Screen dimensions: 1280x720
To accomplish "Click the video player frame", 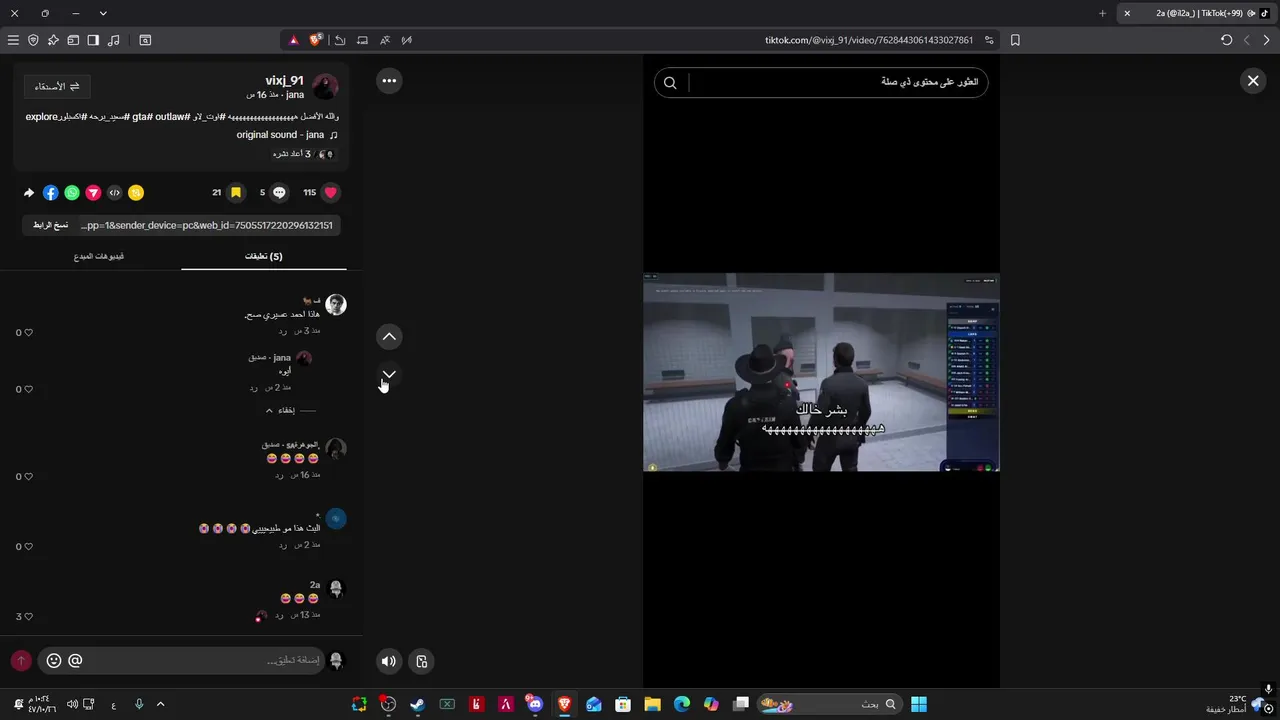I will coord(821,372).
